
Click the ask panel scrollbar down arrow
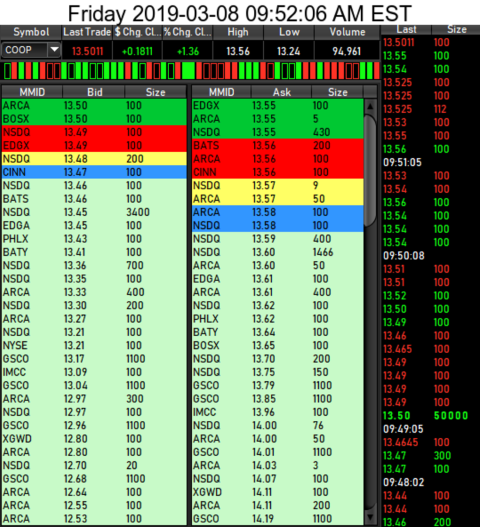point(370,517)
